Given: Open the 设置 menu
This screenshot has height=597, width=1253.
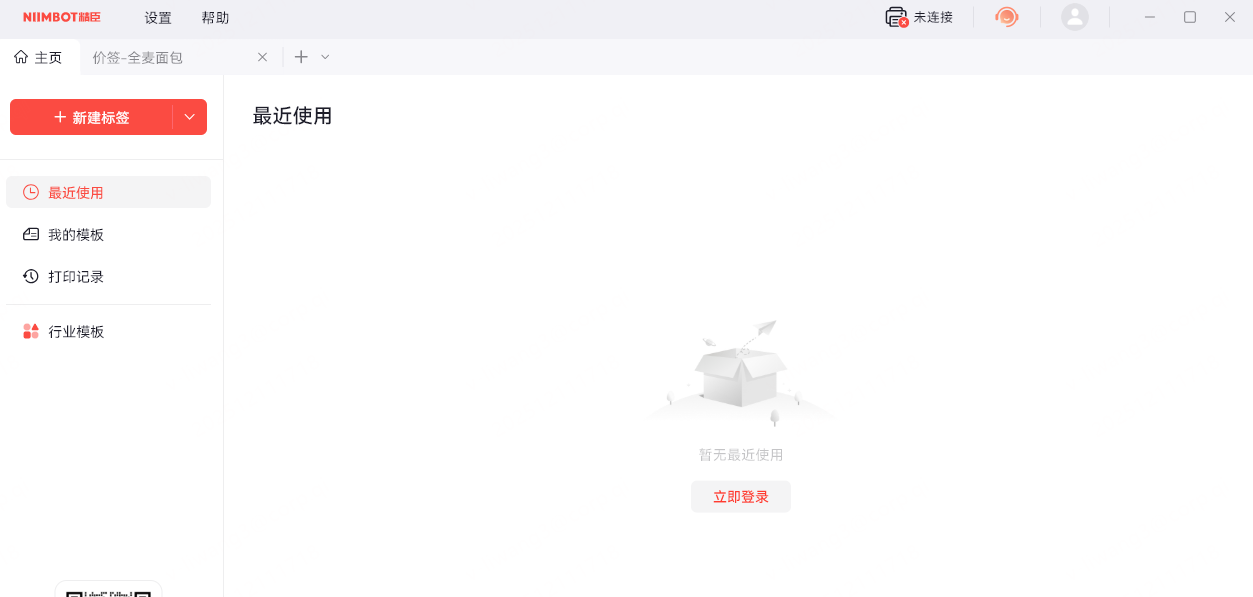Looking at the screenshot, I should pos(158,18).
